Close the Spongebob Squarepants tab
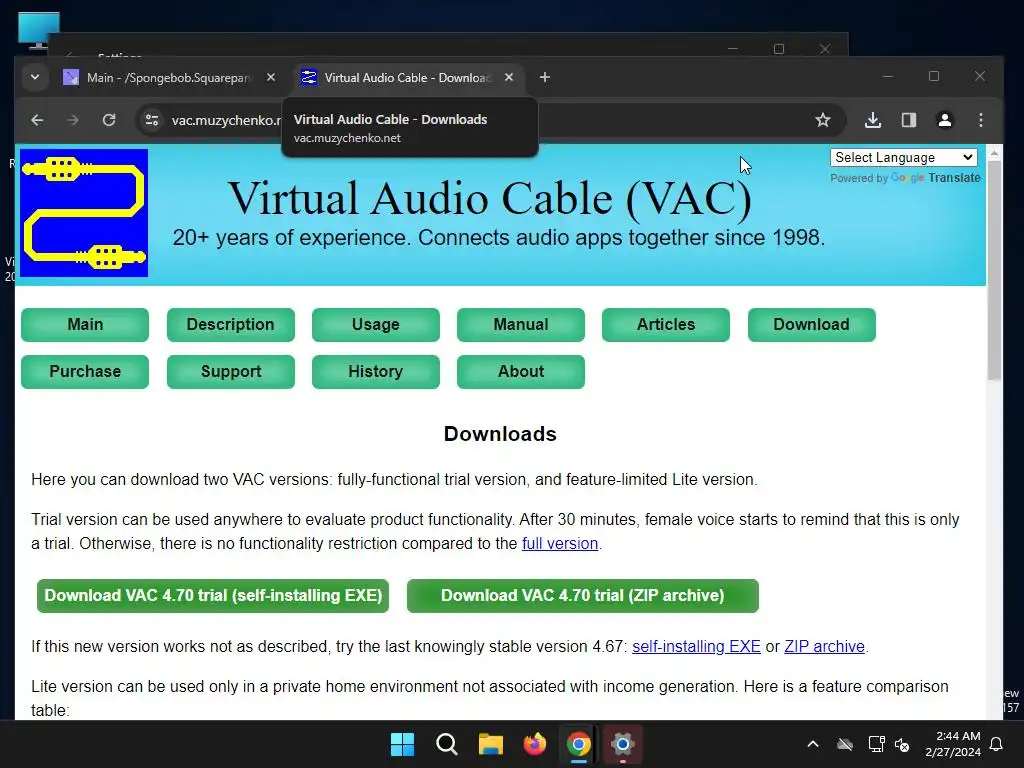This screenshot has width=1024, height=768. point(271,78)
